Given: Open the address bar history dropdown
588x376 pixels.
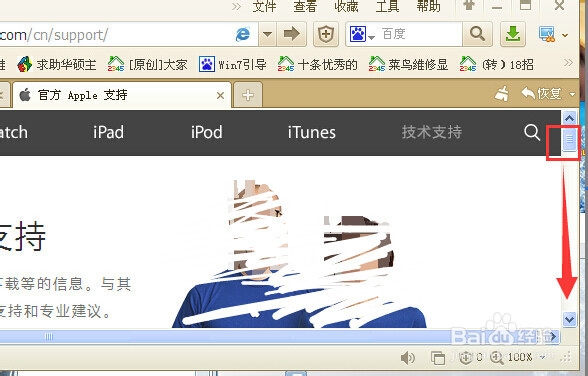Looking at the screenshot, I should 267,34.
